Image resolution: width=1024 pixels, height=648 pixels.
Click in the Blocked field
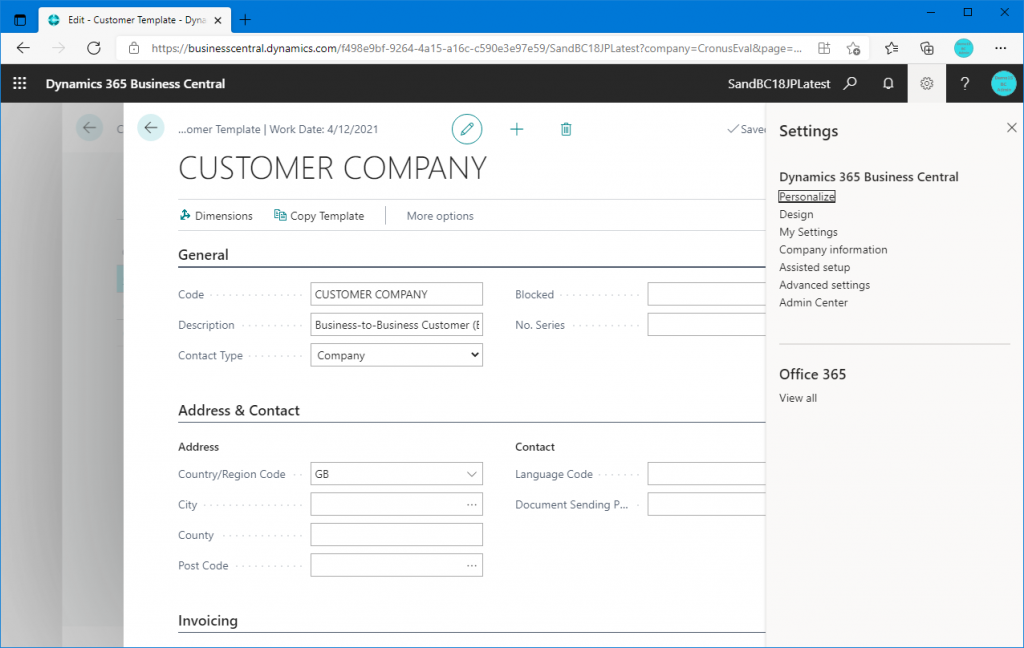click(x=706, y=295)
